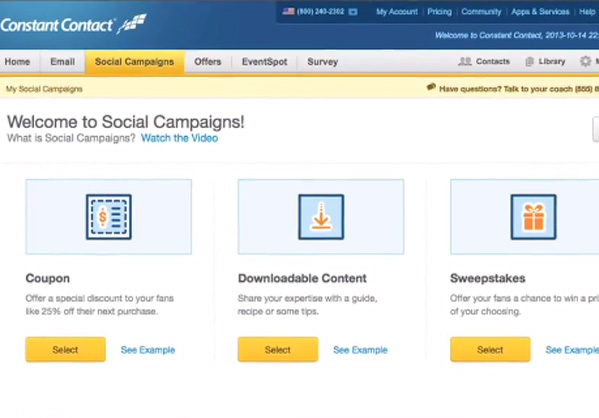Screen dimensions: 599x418
Task: See Example for Sweepstakes
Action: (572, 350)
